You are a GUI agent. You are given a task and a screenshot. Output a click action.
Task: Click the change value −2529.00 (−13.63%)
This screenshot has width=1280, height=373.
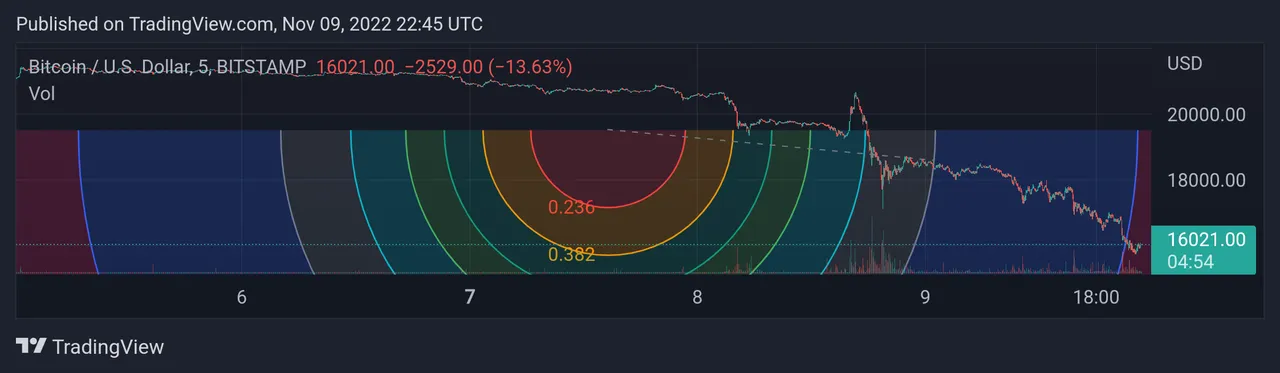coord(488,67)
